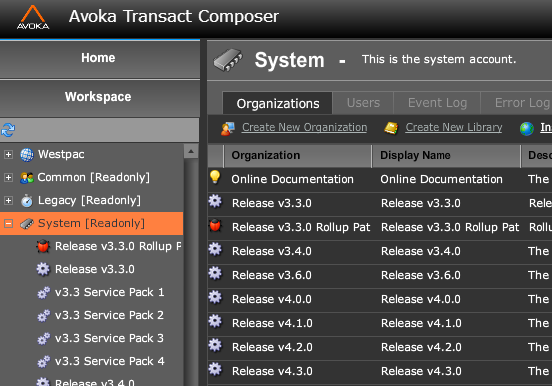Expand the Westpac tree node
Image resolution: width=552 pixels, height=386 pixels.
(x=8, y=154)
